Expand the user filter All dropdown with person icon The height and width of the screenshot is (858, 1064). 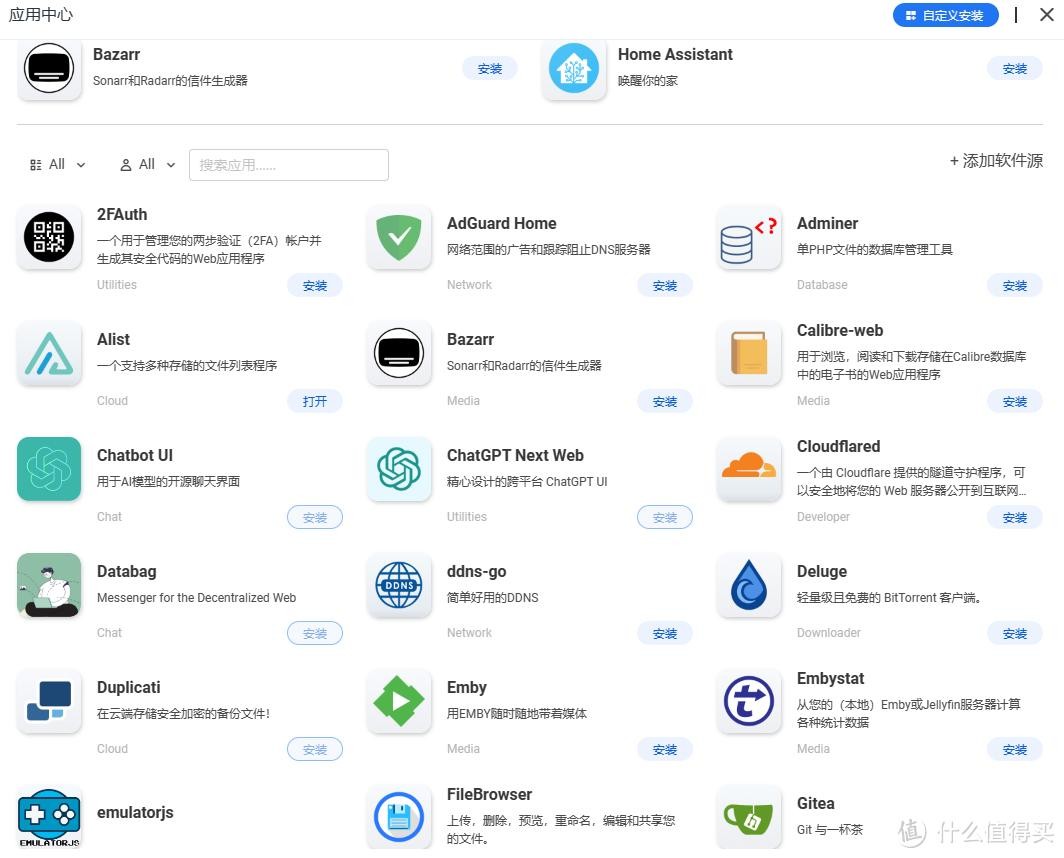tap(148, 165)
